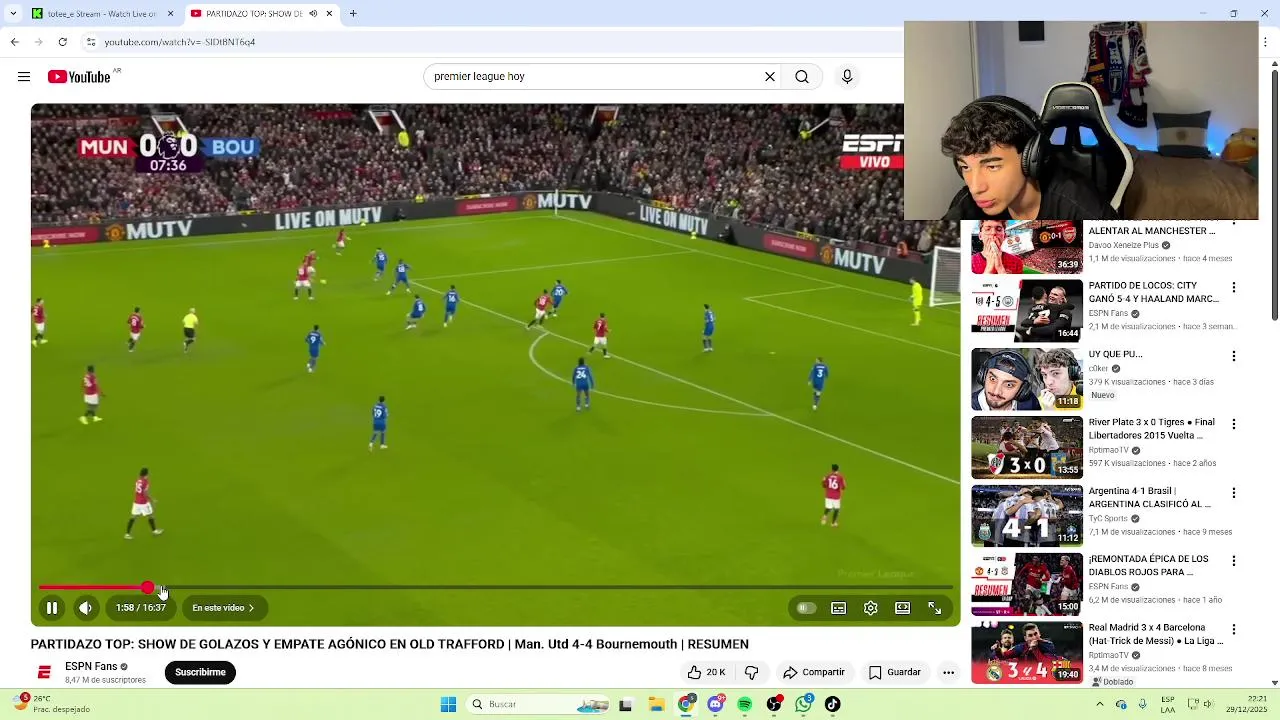Seek on the video progress bar
This screenshot has width=1280, height=720.
pos(496,588)
